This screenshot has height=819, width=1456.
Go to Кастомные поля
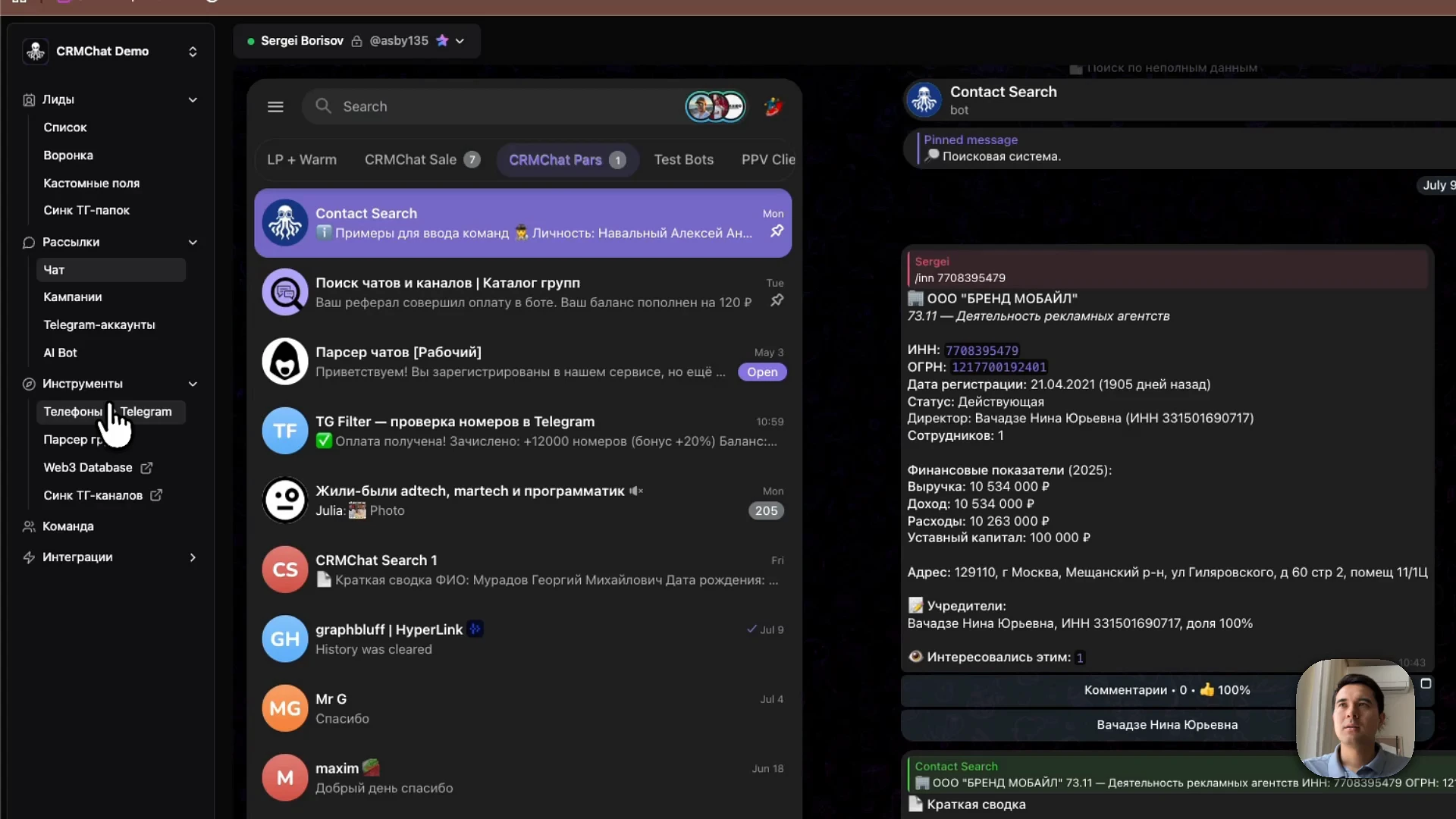point(92,184)
